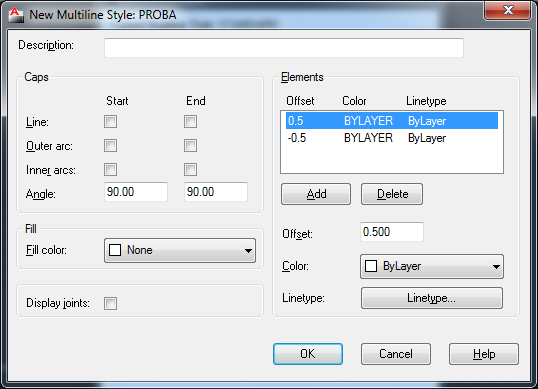Toggle Inner arcs End checkbox

190,169
